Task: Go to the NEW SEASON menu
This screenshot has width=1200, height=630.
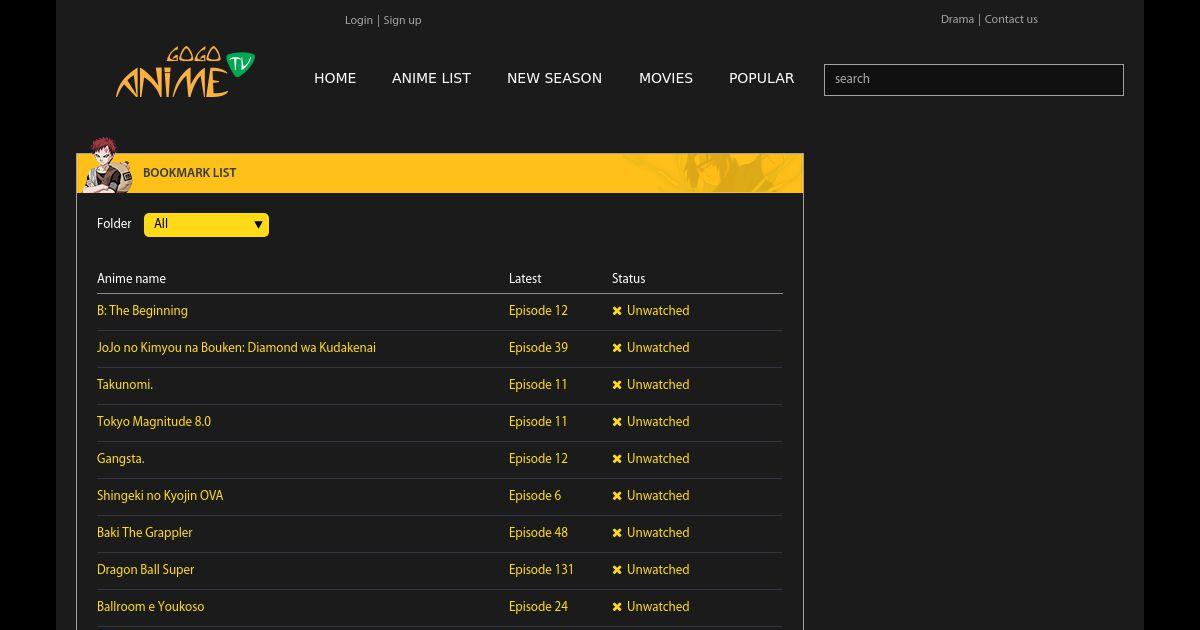Action: (x=554, y=78)
